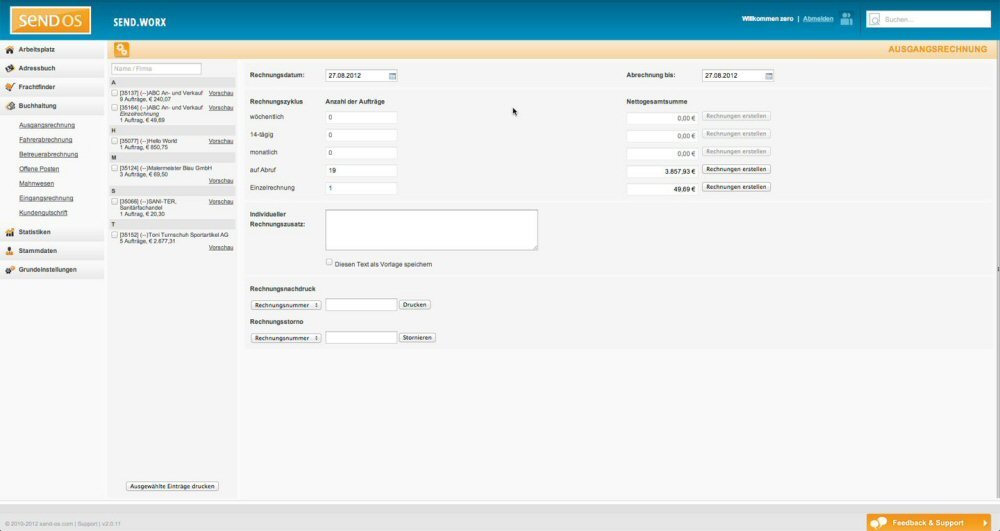This screenshot has width=1000, height=531.
Task: Open Offene Posten
Action: [x=39, y=169]
